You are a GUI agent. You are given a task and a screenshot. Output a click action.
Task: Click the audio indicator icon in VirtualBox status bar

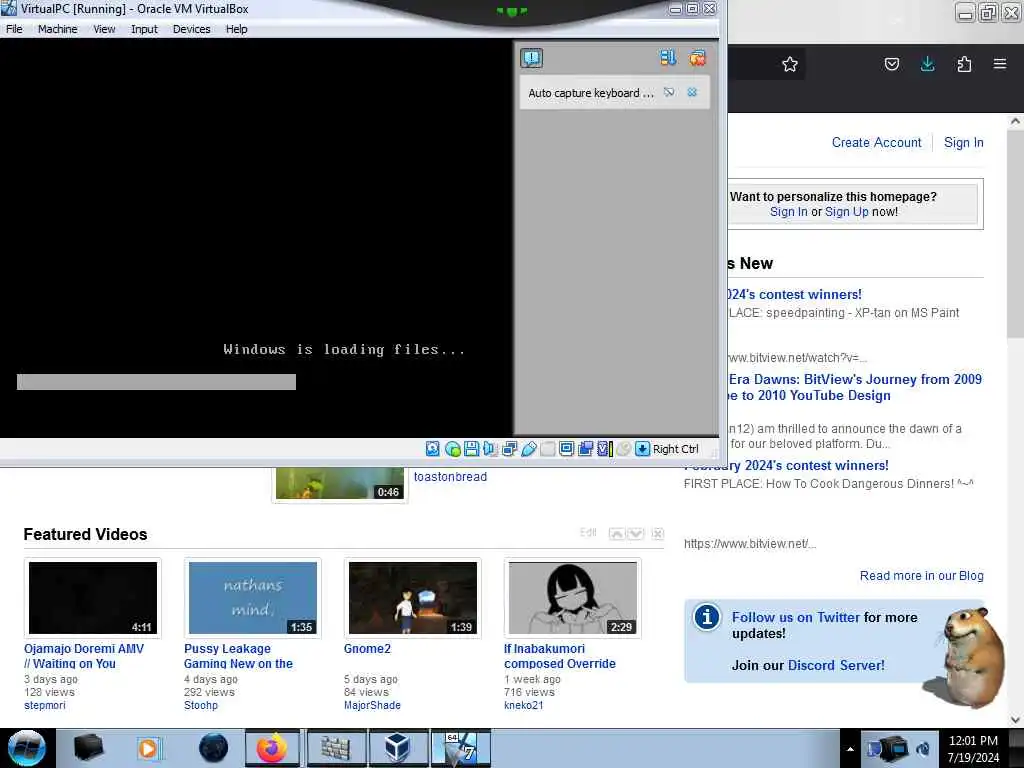[x=490, y=449]
